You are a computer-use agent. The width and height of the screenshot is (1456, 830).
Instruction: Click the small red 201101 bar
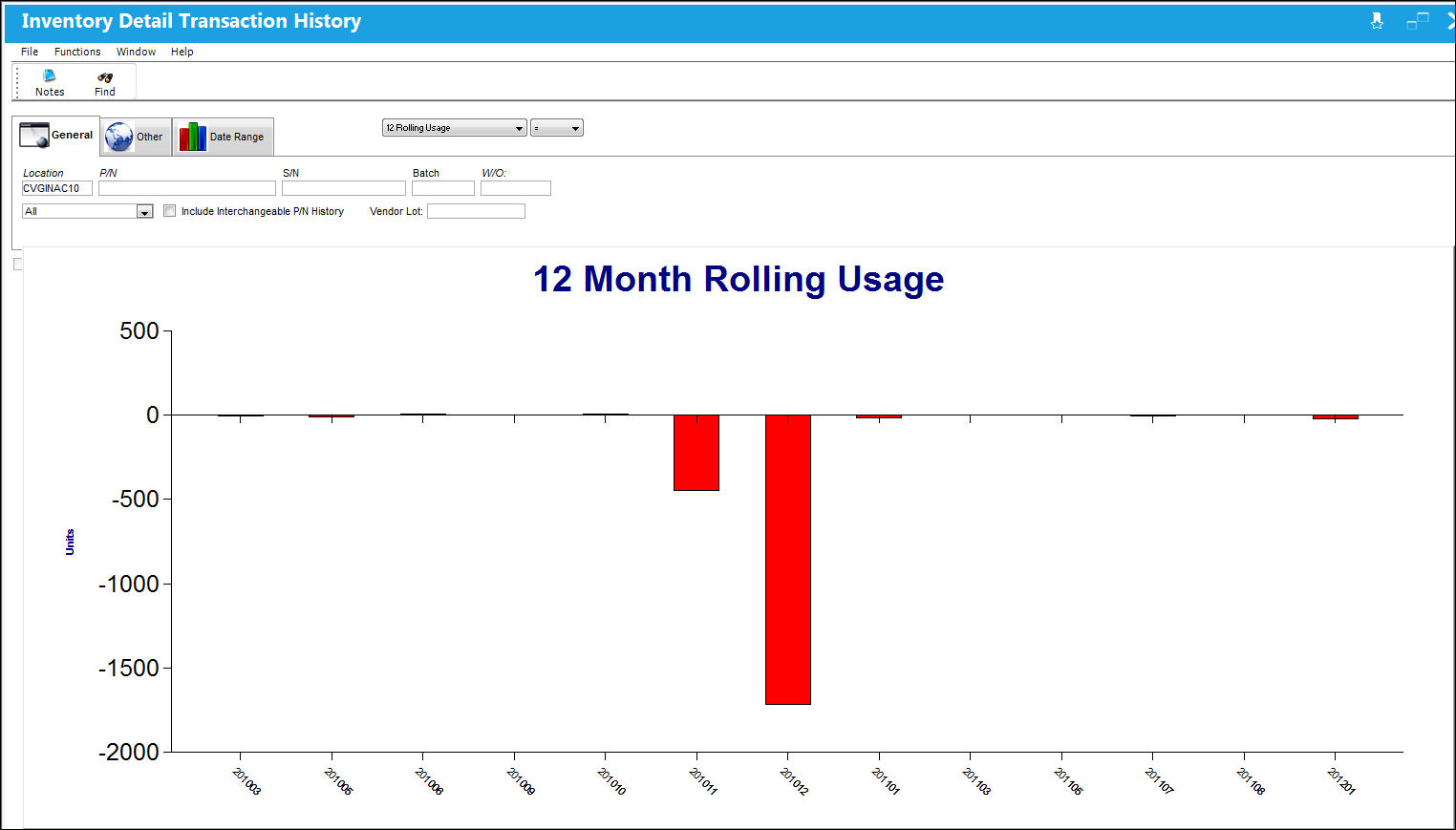click(879, 416)
